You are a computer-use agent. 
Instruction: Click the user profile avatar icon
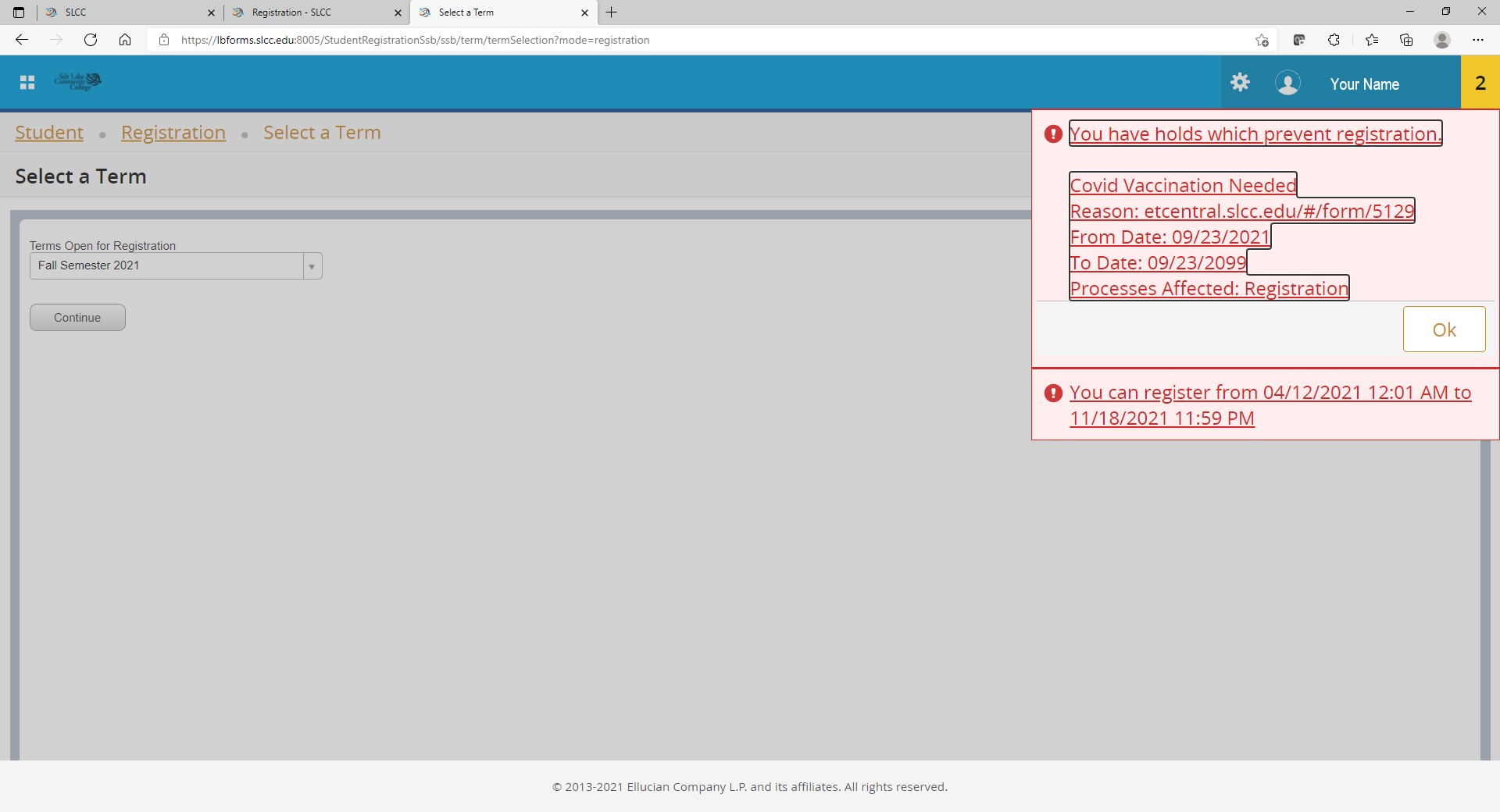click(x=1287, y=83)
